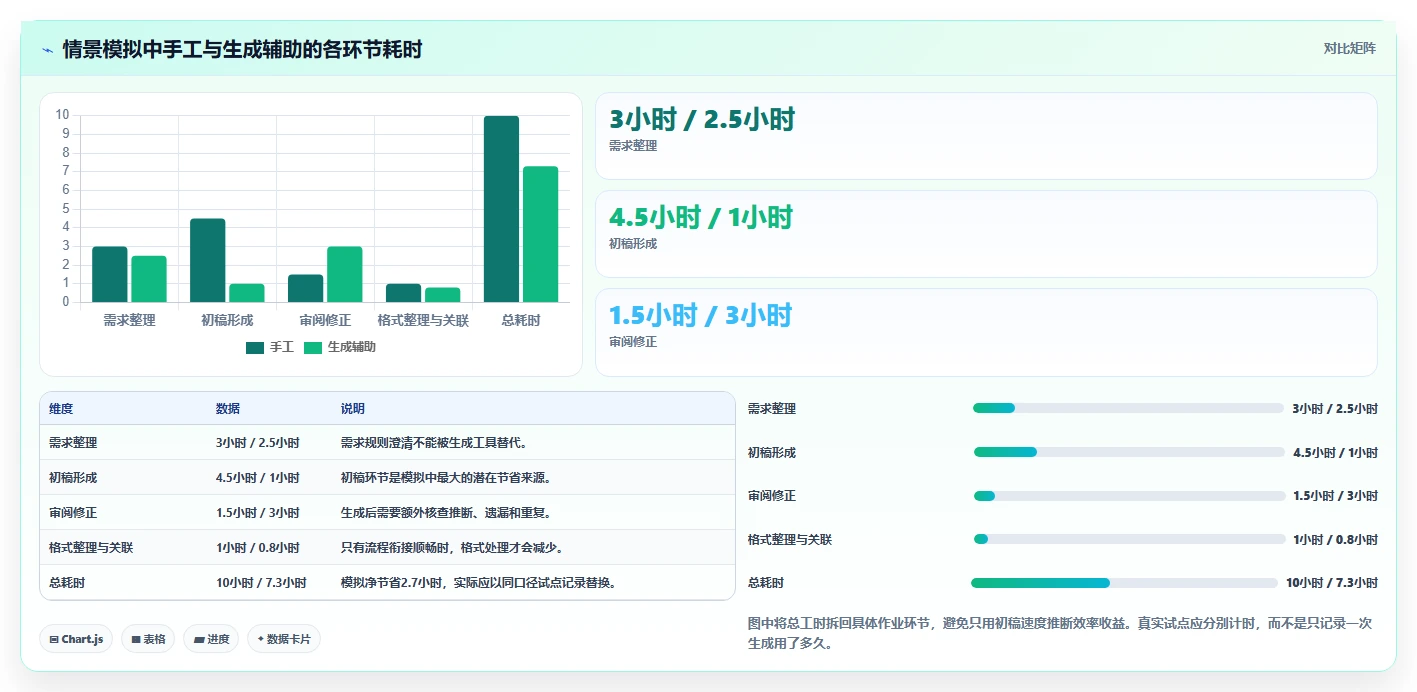Click the main title heading text

pos(242,49)
